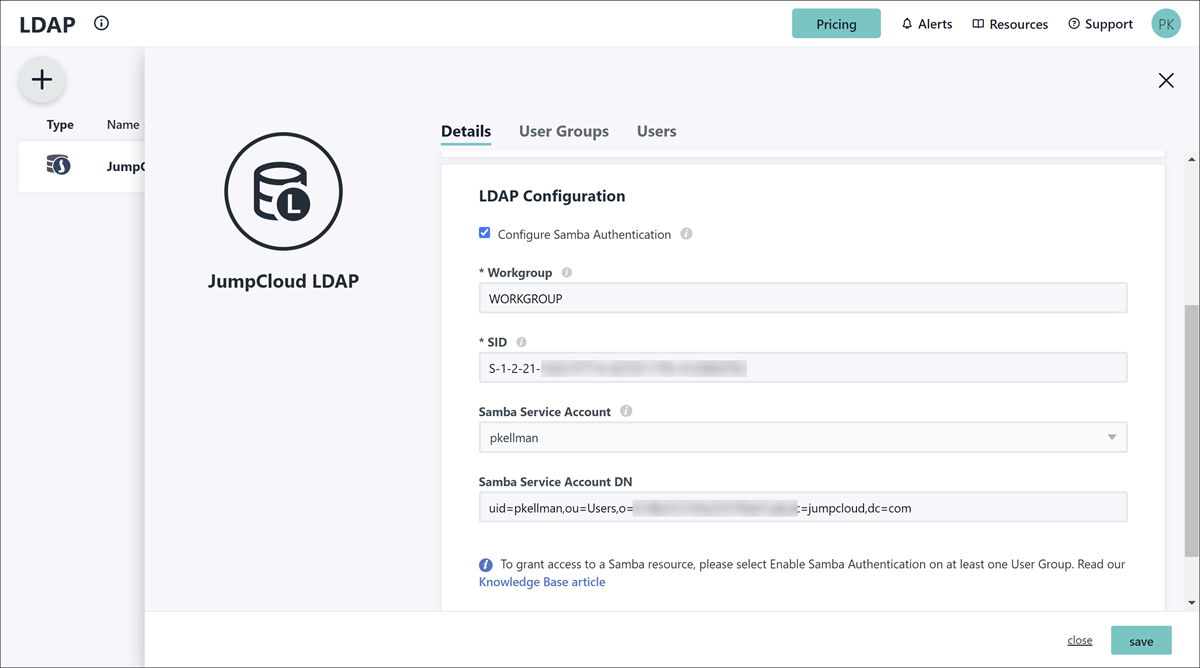Click the plus icon to add LDAP
This screenshot has height=668, width=1200.
42,80
